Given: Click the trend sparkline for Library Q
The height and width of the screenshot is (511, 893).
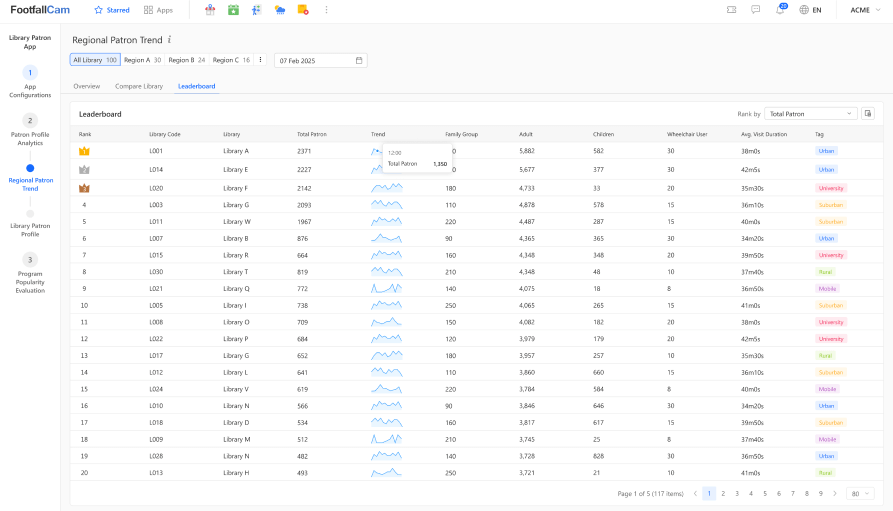Looking at the screenshot, I should pyautogui.click(x=387, y=288).
